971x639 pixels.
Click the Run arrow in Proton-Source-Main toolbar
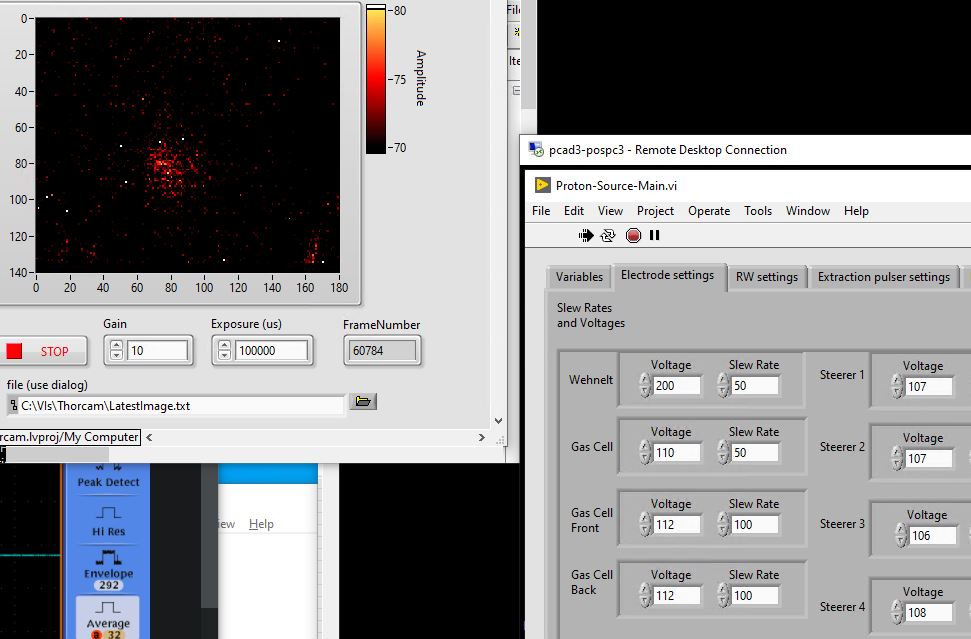tap(586, 236)
